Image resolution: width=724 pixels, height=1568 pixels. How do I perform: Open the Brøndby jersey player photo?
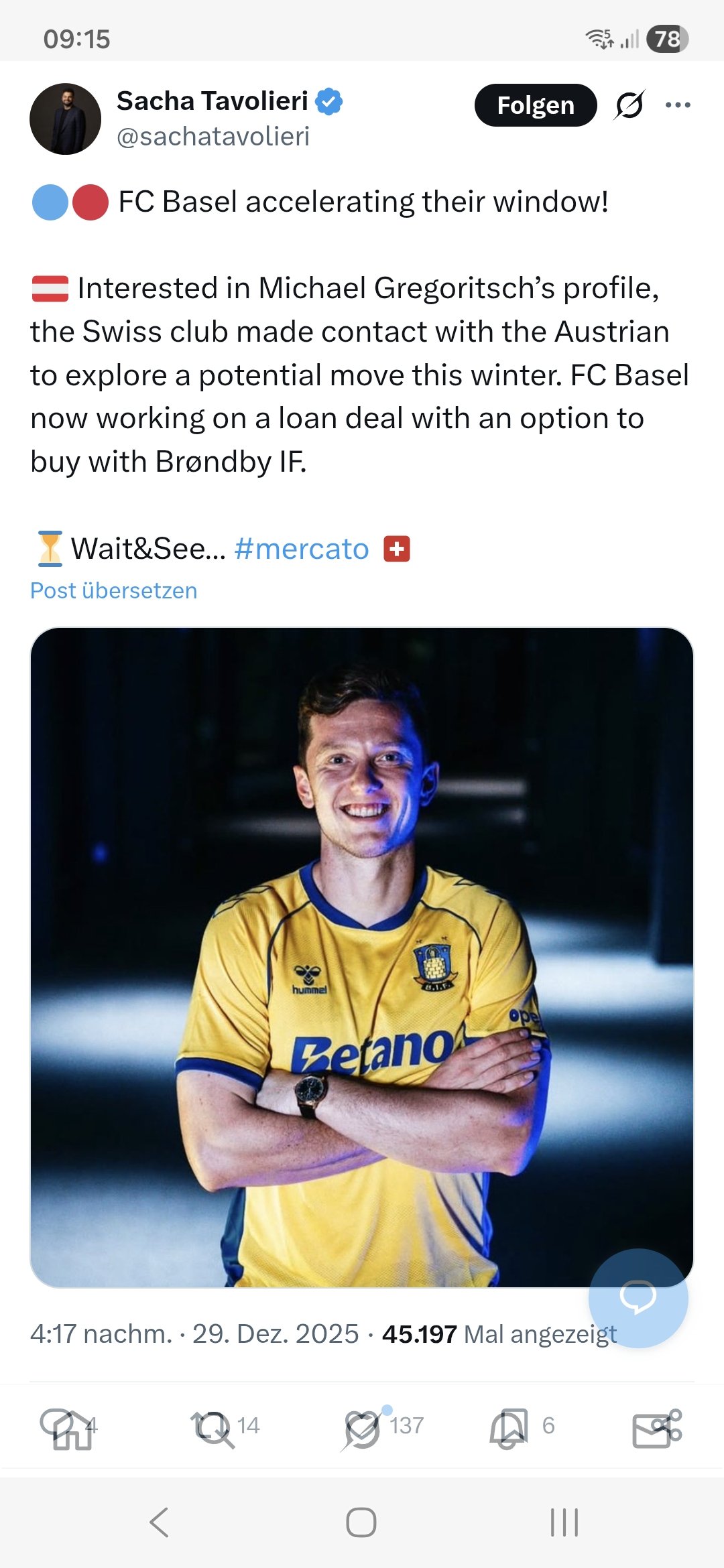click(x=362, y=957)
